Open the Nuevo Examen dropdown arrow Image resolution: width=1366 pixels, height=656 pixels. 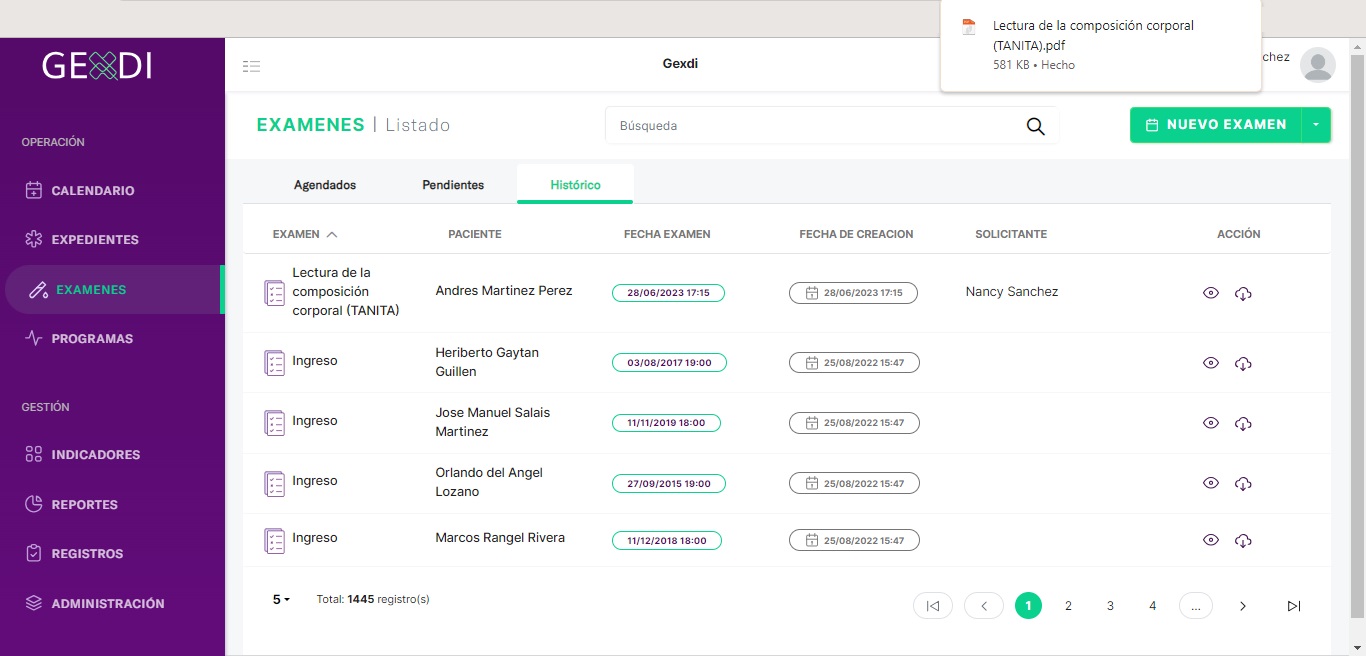(1316, 125)
